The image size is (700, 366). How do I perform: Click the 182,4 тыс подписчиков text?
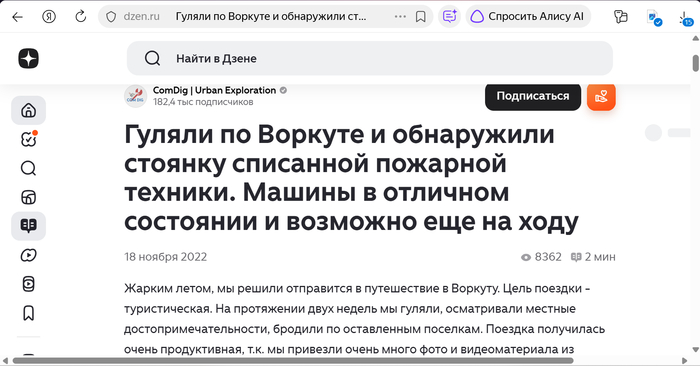[203, 102]
